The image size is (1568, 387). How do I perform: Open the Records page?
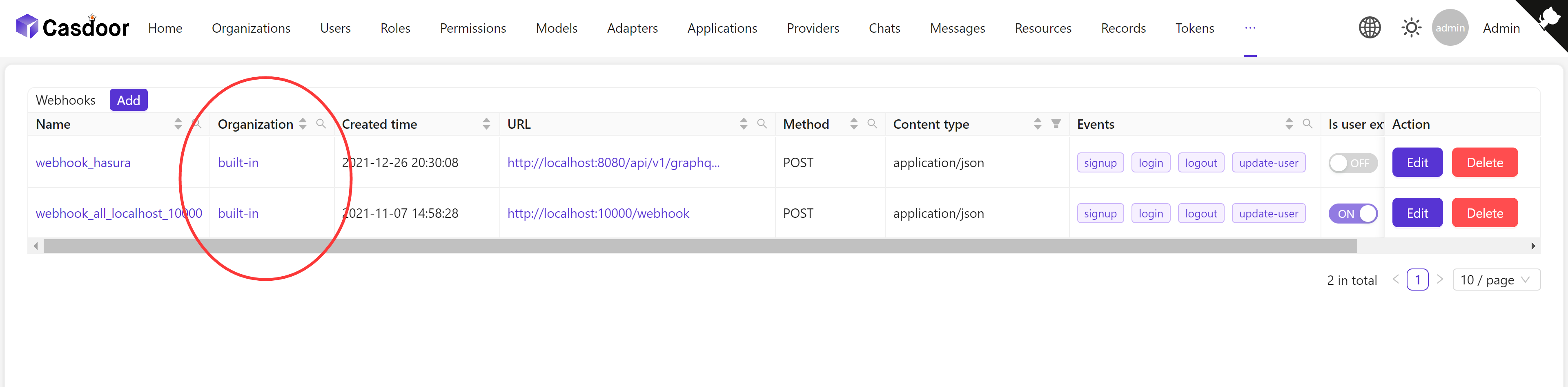click(1123, 27)
